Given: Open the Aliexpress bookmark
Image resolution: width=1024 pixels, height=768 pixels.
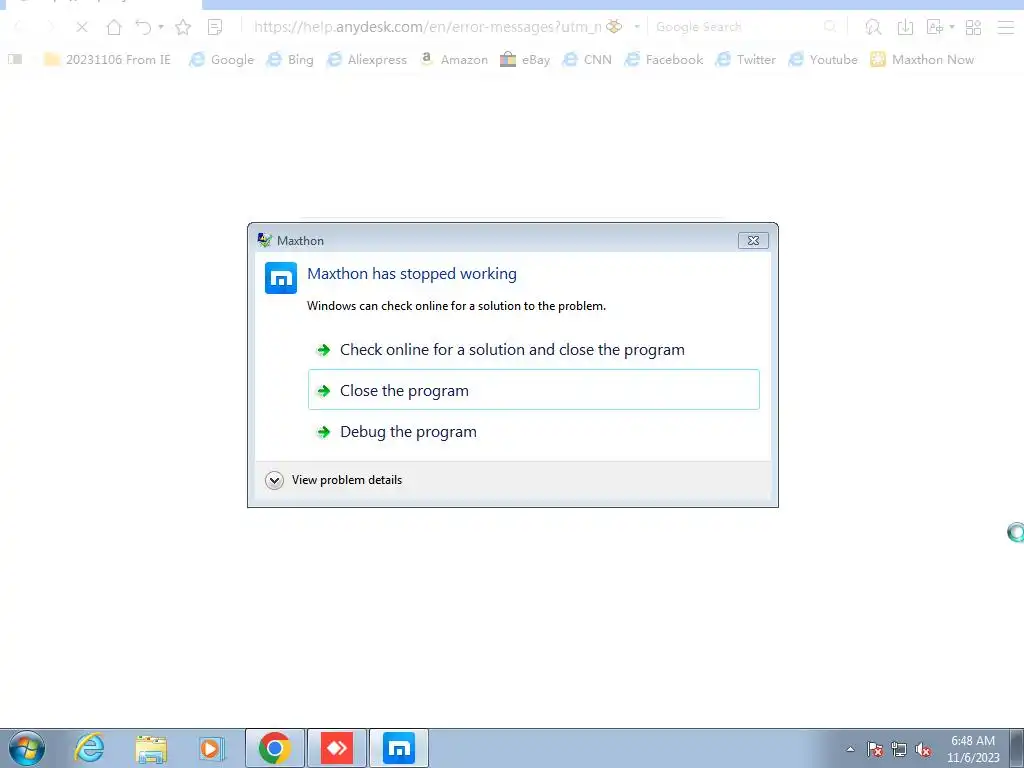Looking at the screenshot, I should (366, 59).
